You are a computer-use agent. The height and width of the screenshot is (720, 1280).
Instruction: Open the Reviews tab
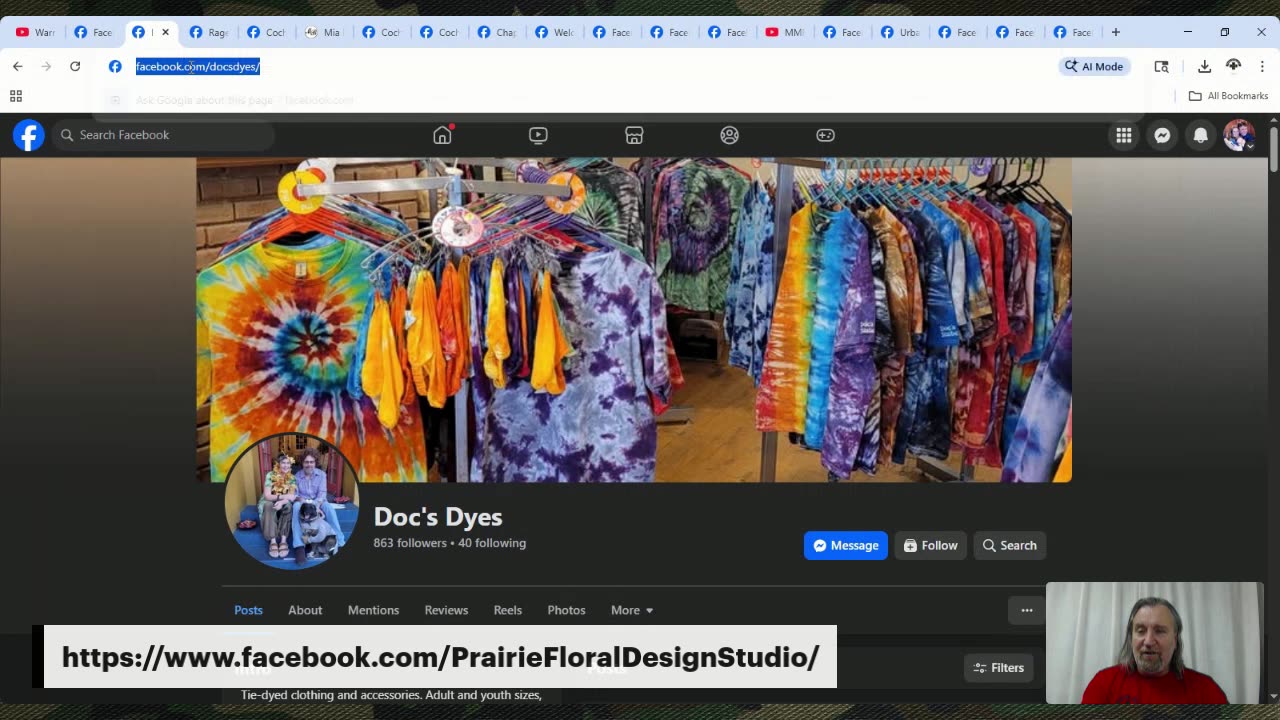tap(446, 610)
